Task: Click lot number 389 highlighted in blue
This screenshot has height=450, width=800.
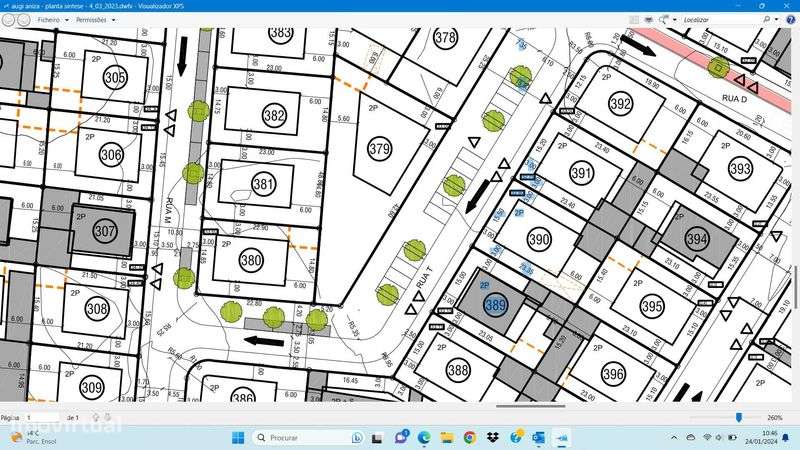Action: coord(495,305)
